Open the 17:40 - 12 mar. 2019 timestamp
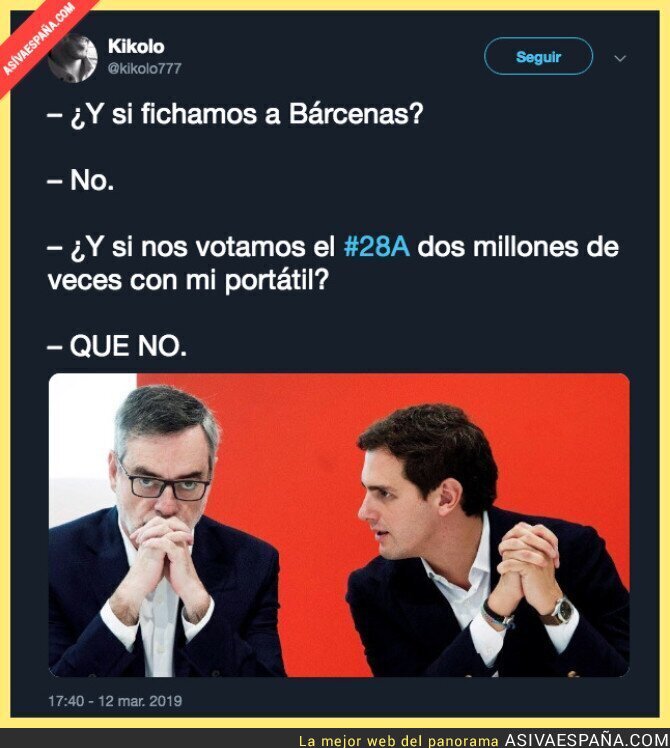 click(x=115, y=701)
